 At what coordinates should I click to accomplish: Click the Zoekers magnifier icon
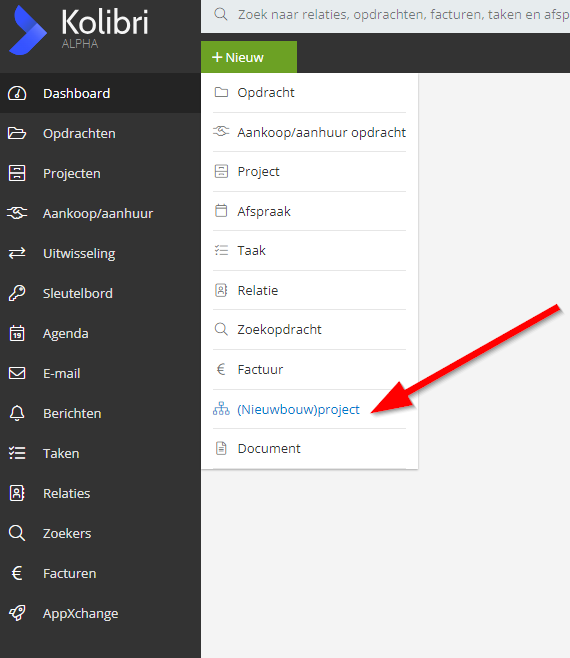point(17,533)
